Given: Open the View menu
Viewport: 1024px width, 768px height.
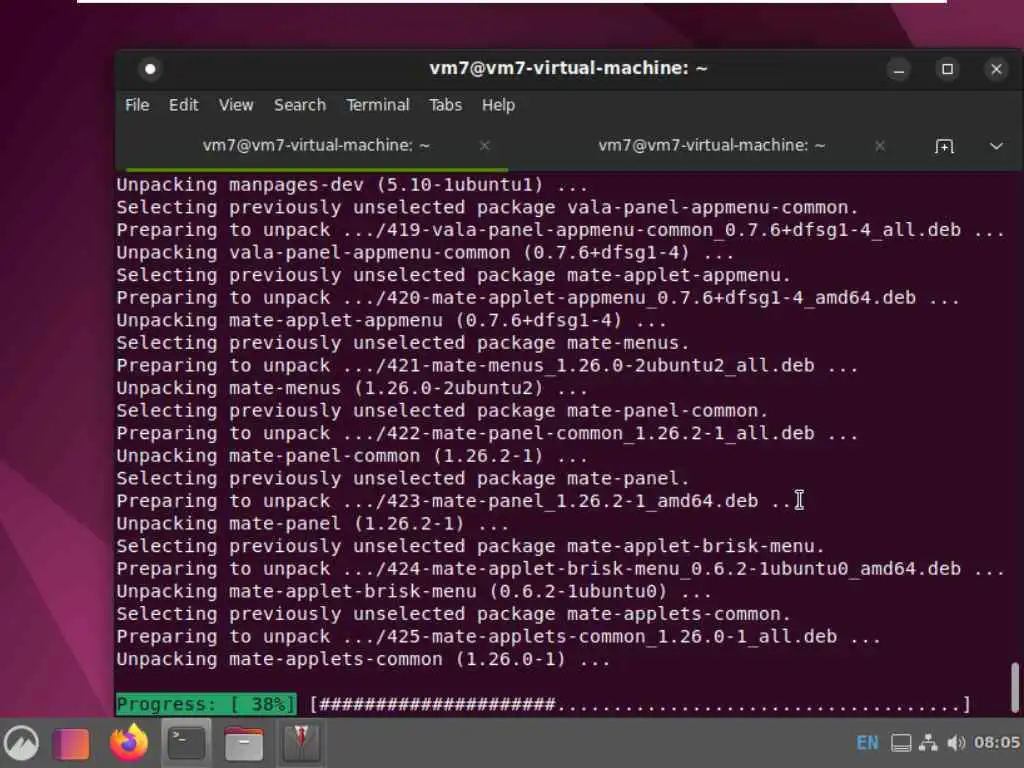Looking at the screenshot, I should coord(236,105).
